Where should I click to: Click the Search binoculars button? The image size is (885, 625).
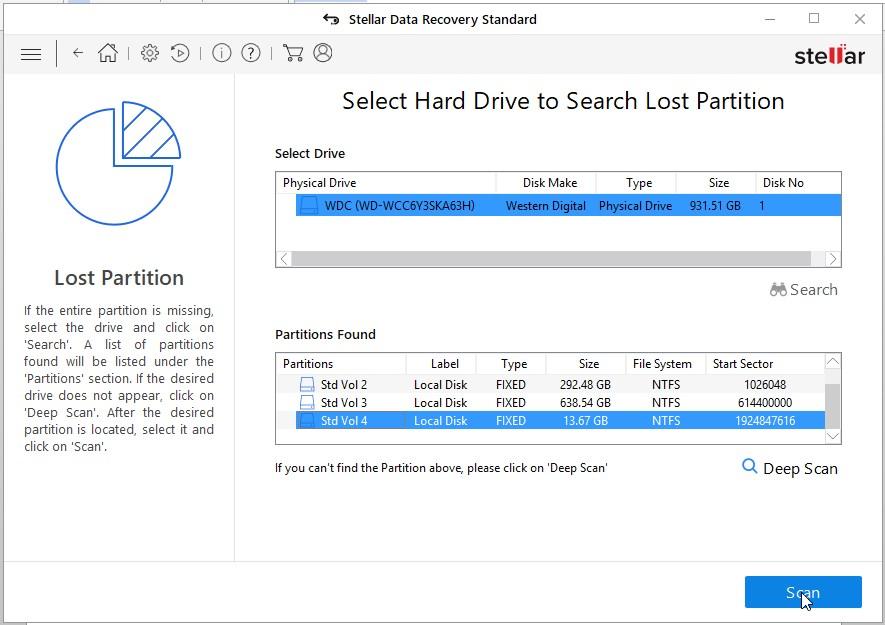click(803, 290)
